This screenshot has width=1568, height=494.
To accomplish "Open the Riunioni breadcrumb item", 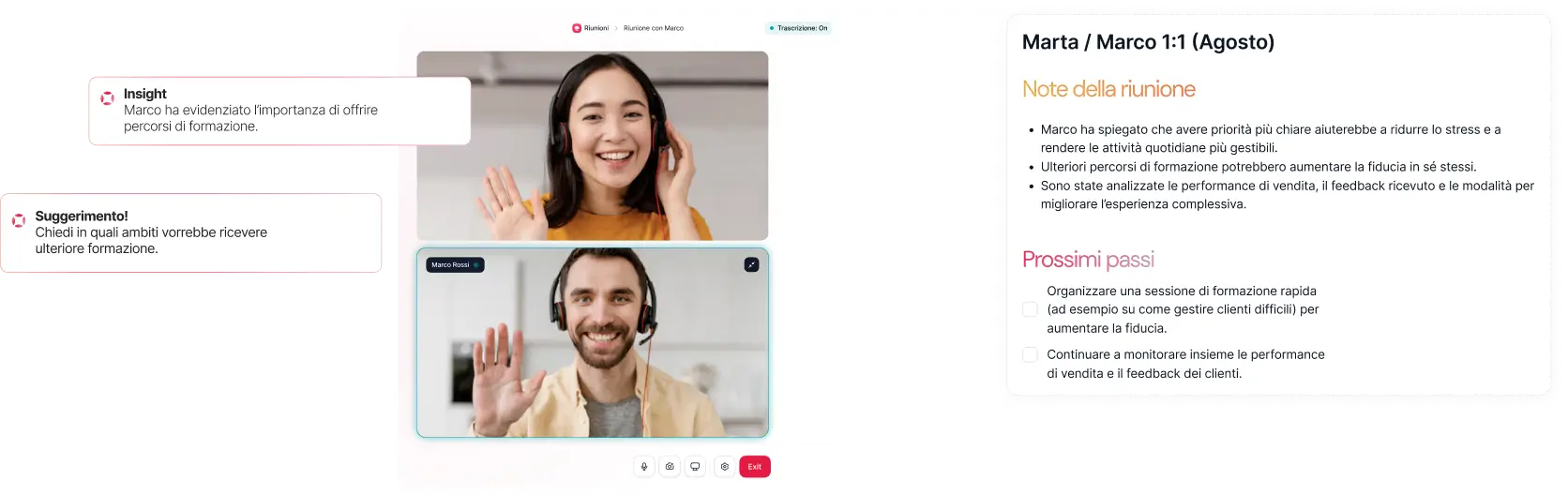I will click(x=596, y=28).
